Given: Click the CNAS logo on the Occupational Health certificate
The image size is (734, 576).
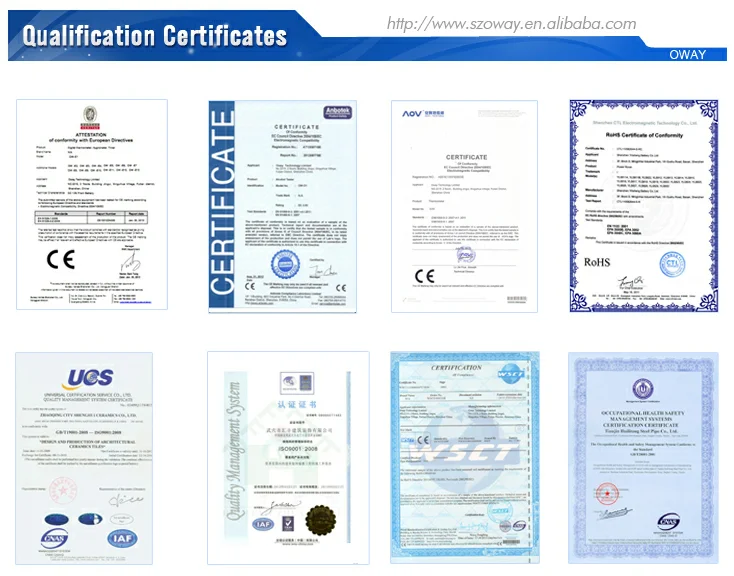Looking at the screenshot, I should [668, 523].
